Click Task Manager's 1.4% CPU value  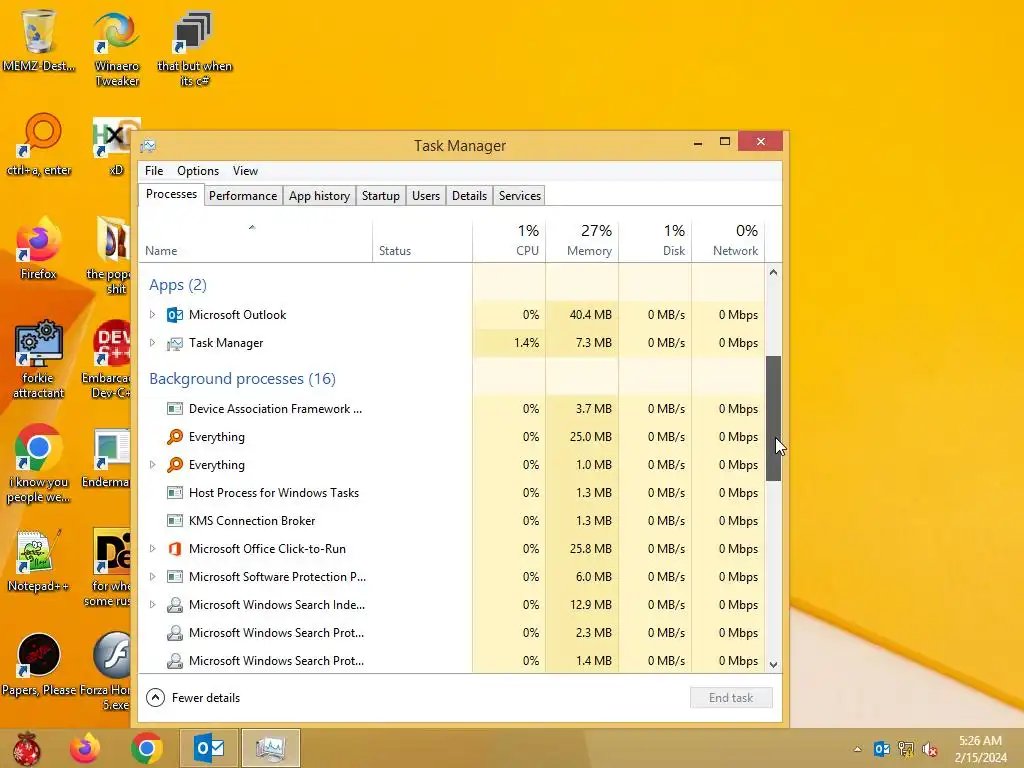(x=526, y=343)
